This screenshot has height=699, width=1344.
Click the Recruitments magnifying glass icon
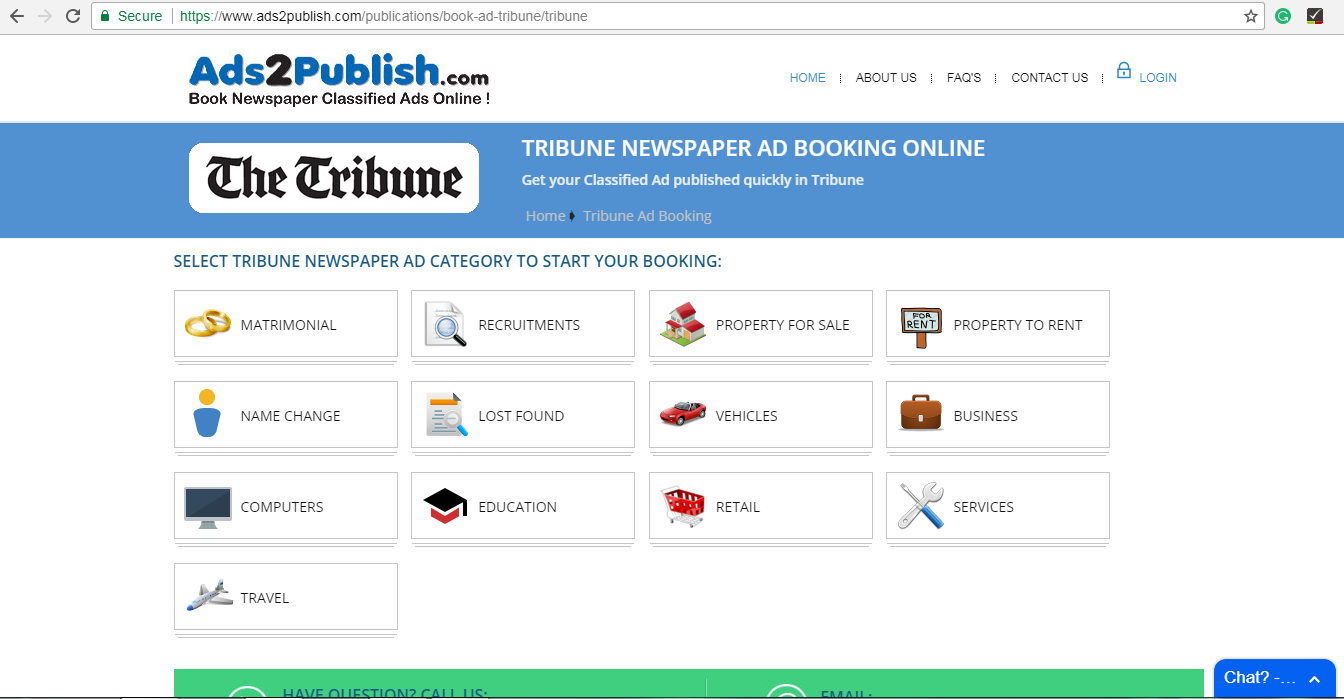click(x=444, y=323)
